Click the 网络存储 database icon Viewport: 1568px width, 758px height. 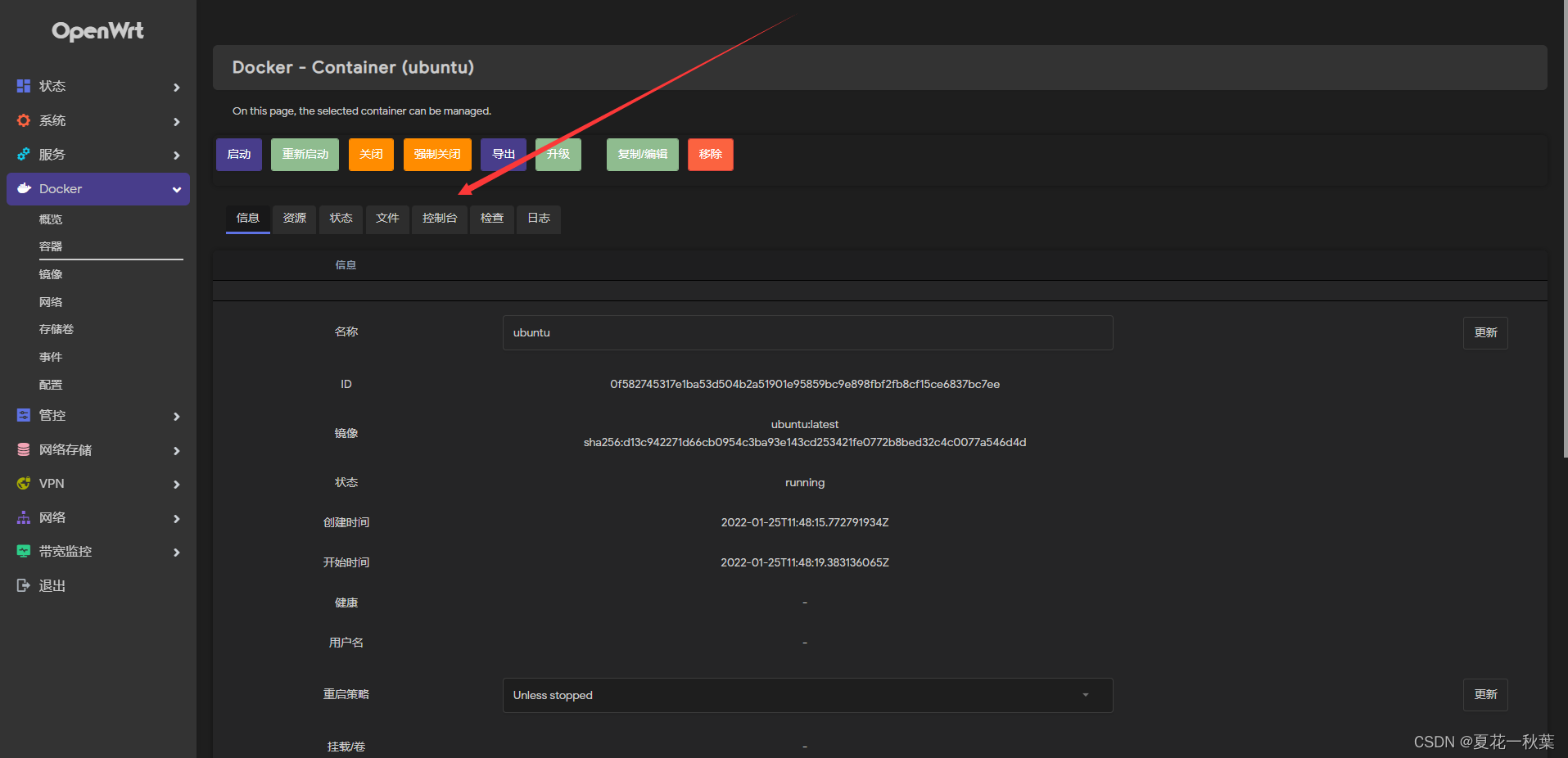click(24, 449)
